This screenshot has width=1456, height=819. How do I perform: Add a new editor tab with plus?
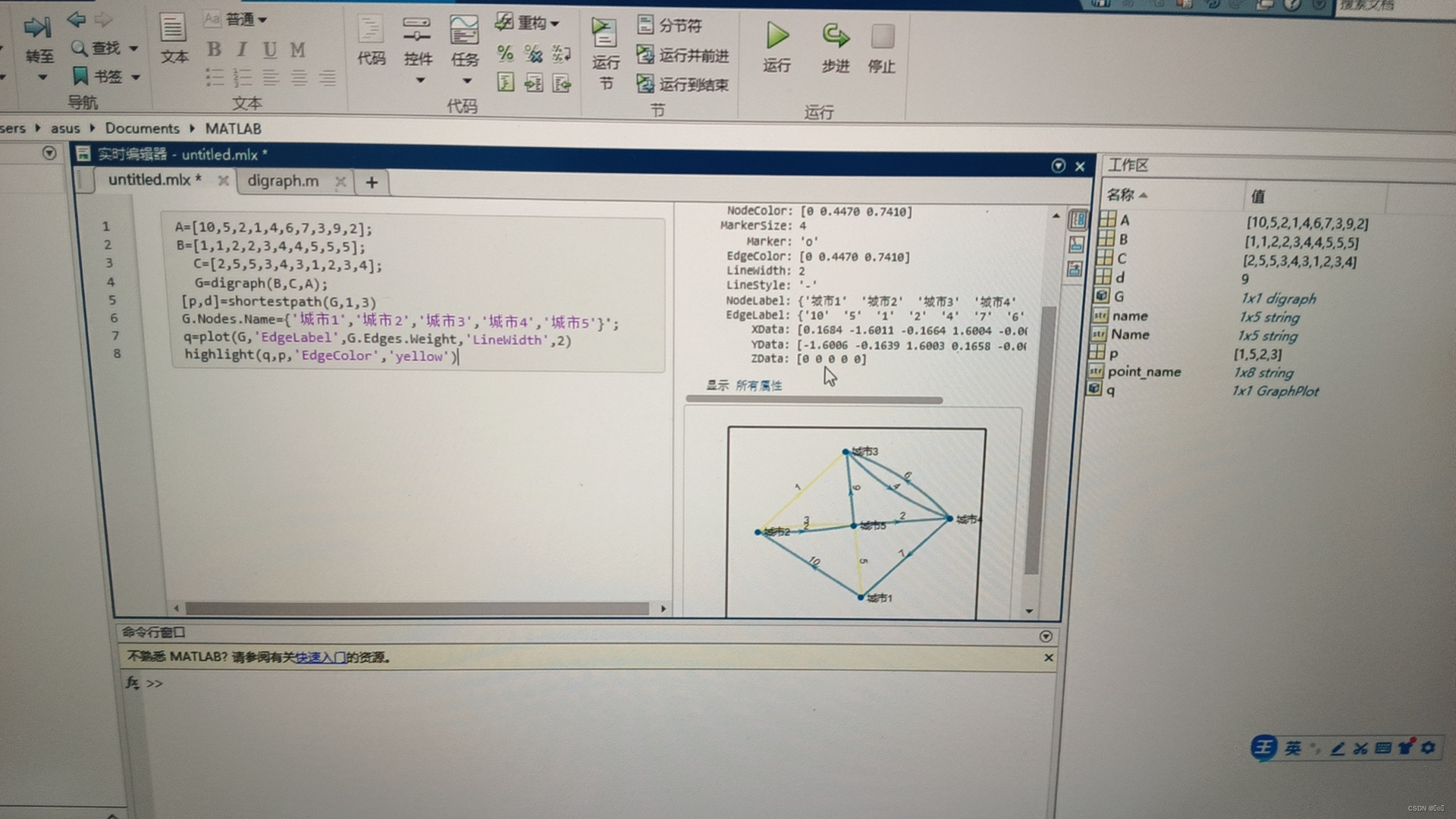pyautogui.click(x=372, y=183)
